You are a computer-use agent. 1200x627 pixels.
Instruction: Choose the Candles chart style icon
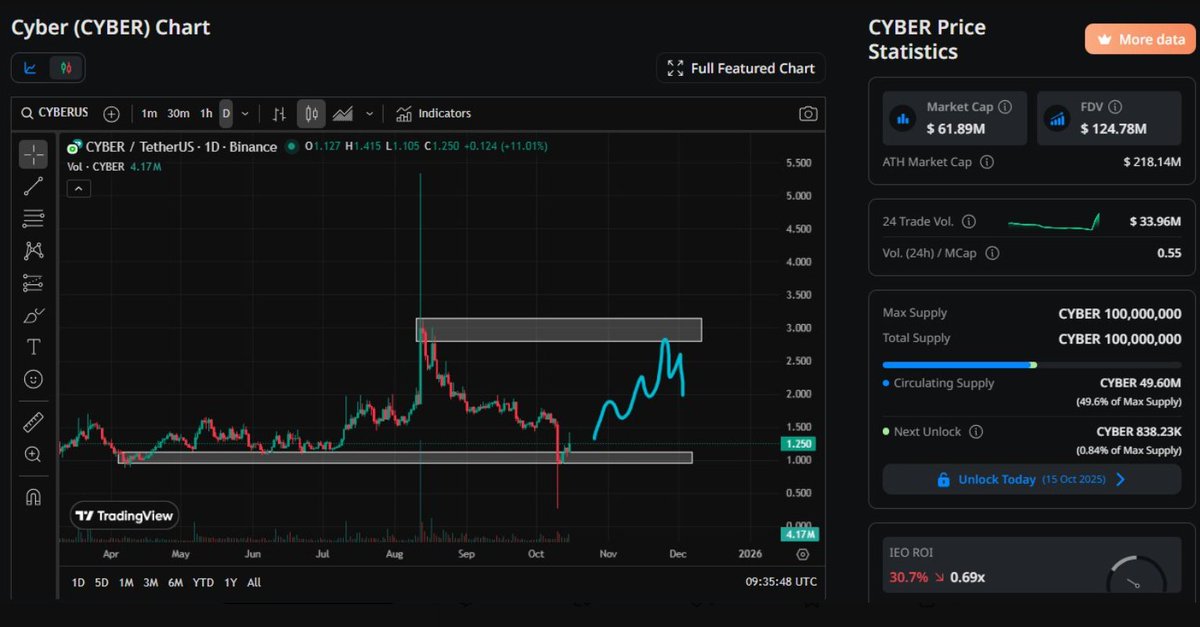pos(311,114)
